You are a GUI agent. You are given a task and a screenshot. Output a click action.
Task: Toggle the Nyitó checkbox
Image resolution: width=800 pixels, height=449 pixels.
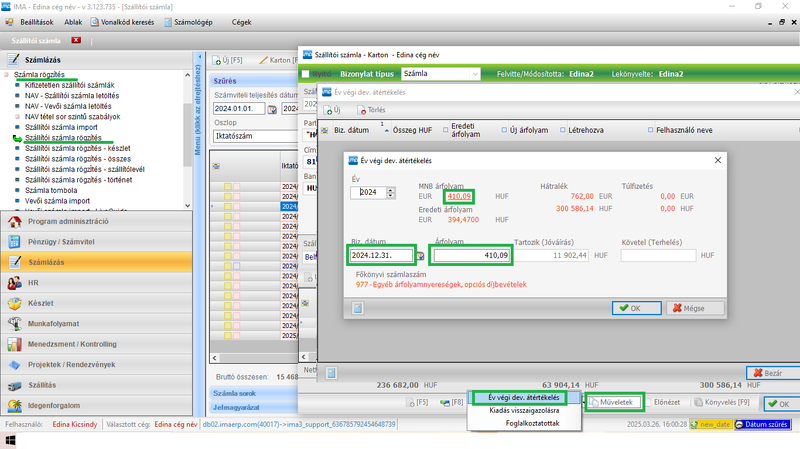(306, 74)
